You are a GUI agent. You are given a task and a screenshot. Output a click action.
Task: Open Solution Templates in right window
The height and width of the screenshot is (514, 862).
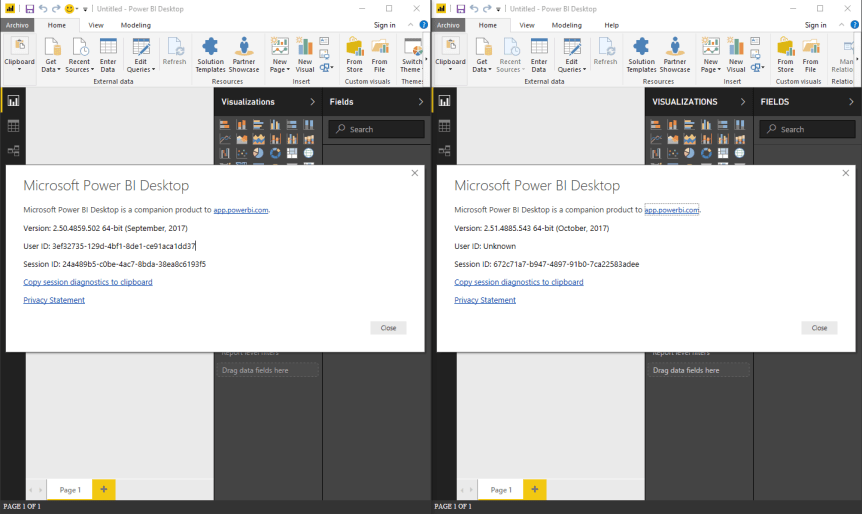[642, 55]
